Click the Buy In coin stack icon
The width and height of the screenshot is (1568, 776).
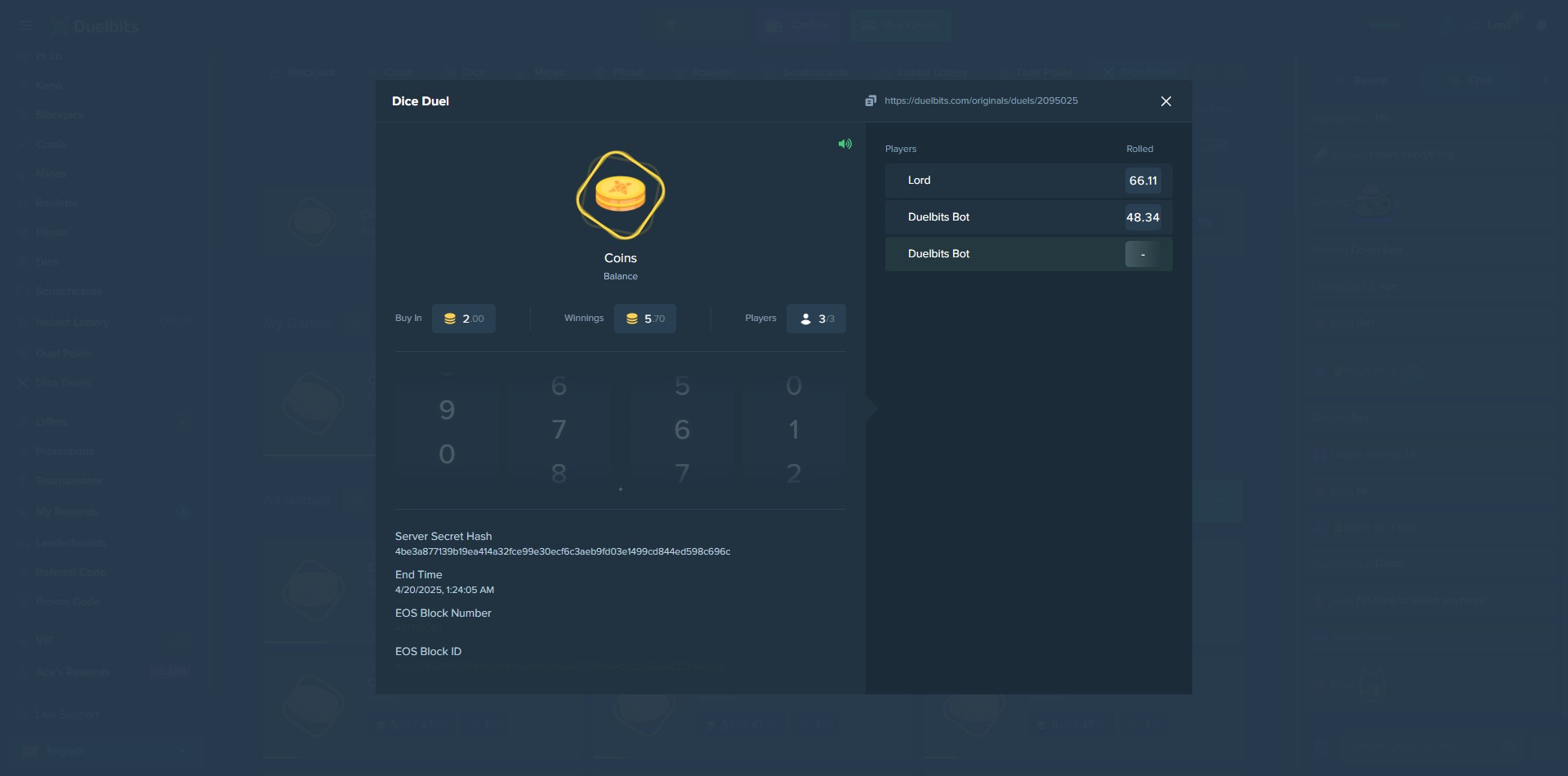click(x=450, y=319)
